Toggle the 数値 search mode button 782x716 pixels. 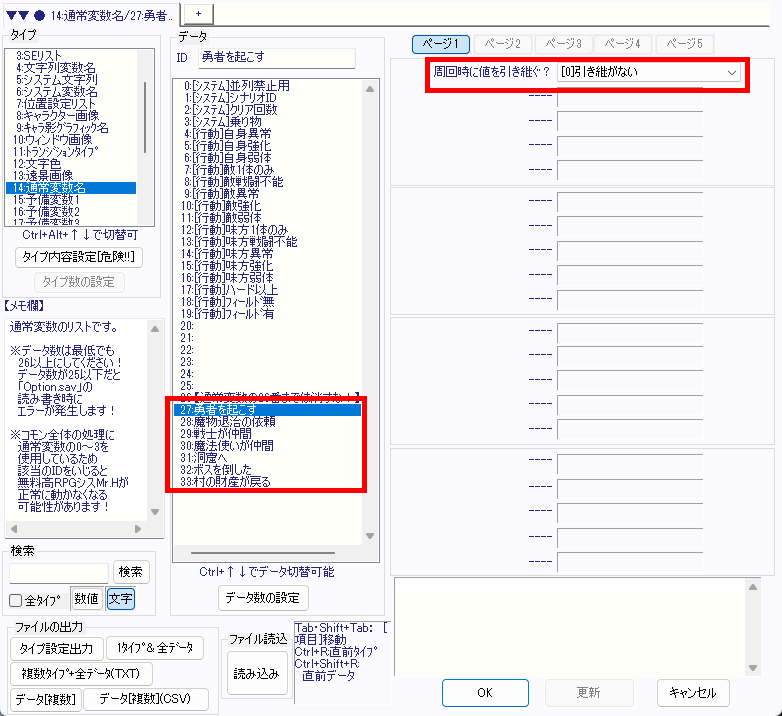click(x=86, y=599)
